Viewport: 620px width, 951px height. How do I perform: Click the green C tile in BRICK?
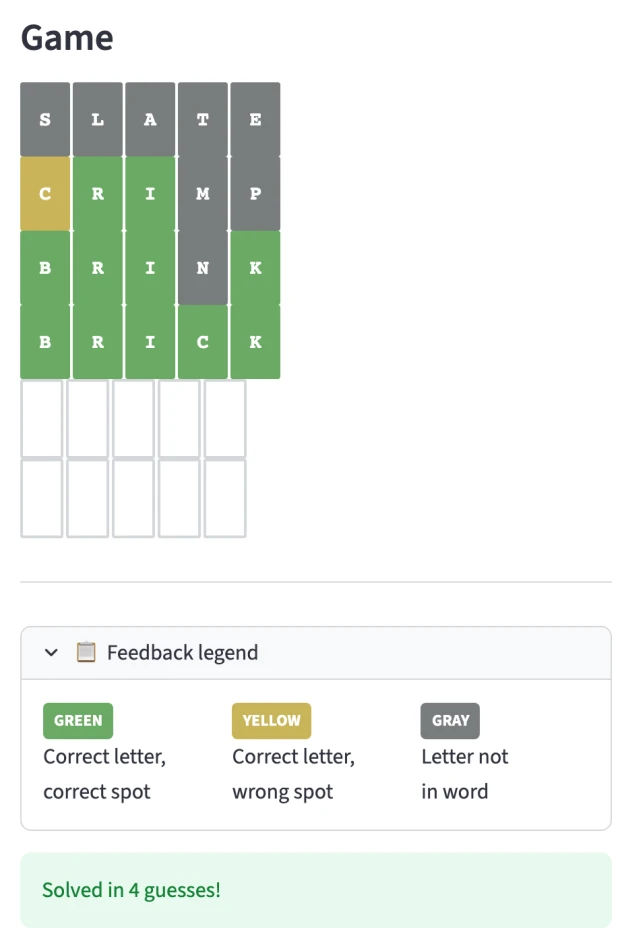(x=203, y=341)
